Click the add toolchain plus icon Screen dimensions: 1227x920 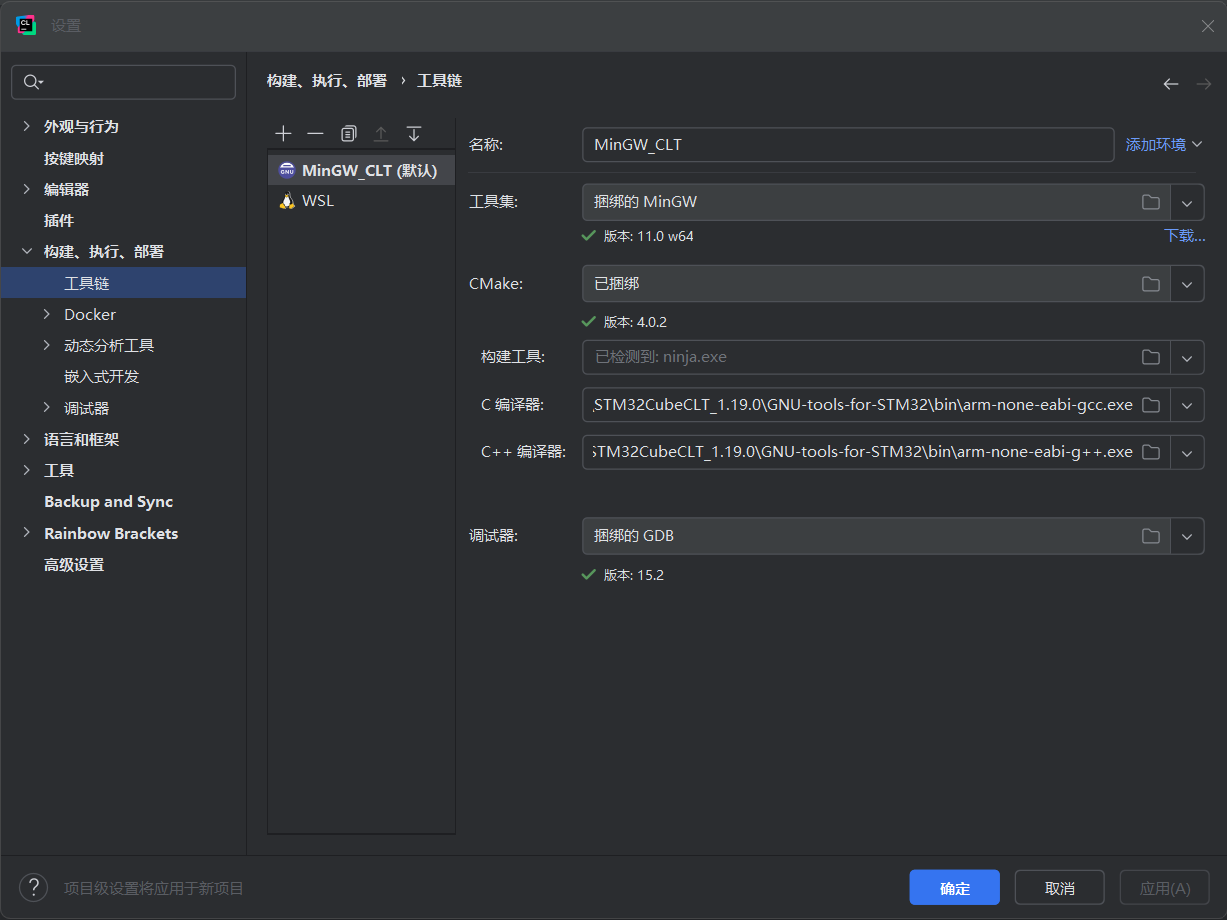(x=283, y=134)
